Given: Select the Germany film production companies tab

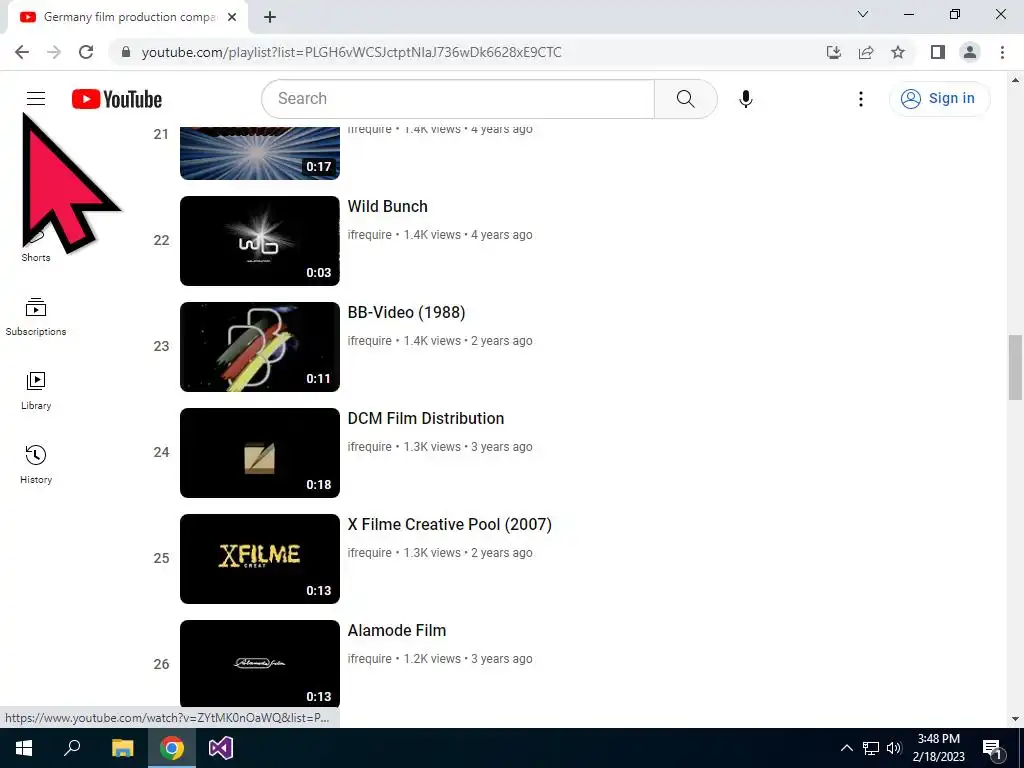Looking at the screenshot, I should point(127,17).
